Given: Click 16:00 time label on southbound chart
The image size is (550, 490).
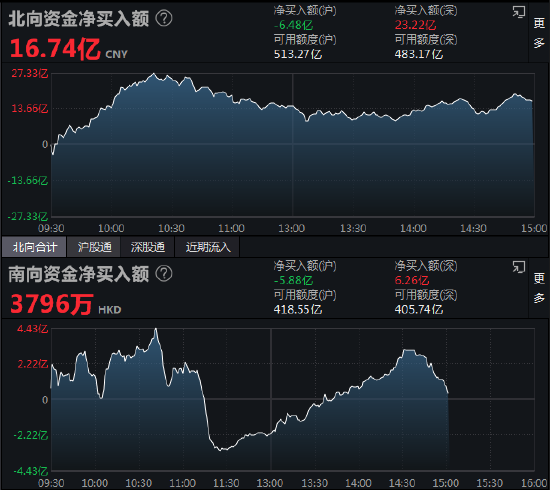Looking at the screenshot, I should pos(534,484).
